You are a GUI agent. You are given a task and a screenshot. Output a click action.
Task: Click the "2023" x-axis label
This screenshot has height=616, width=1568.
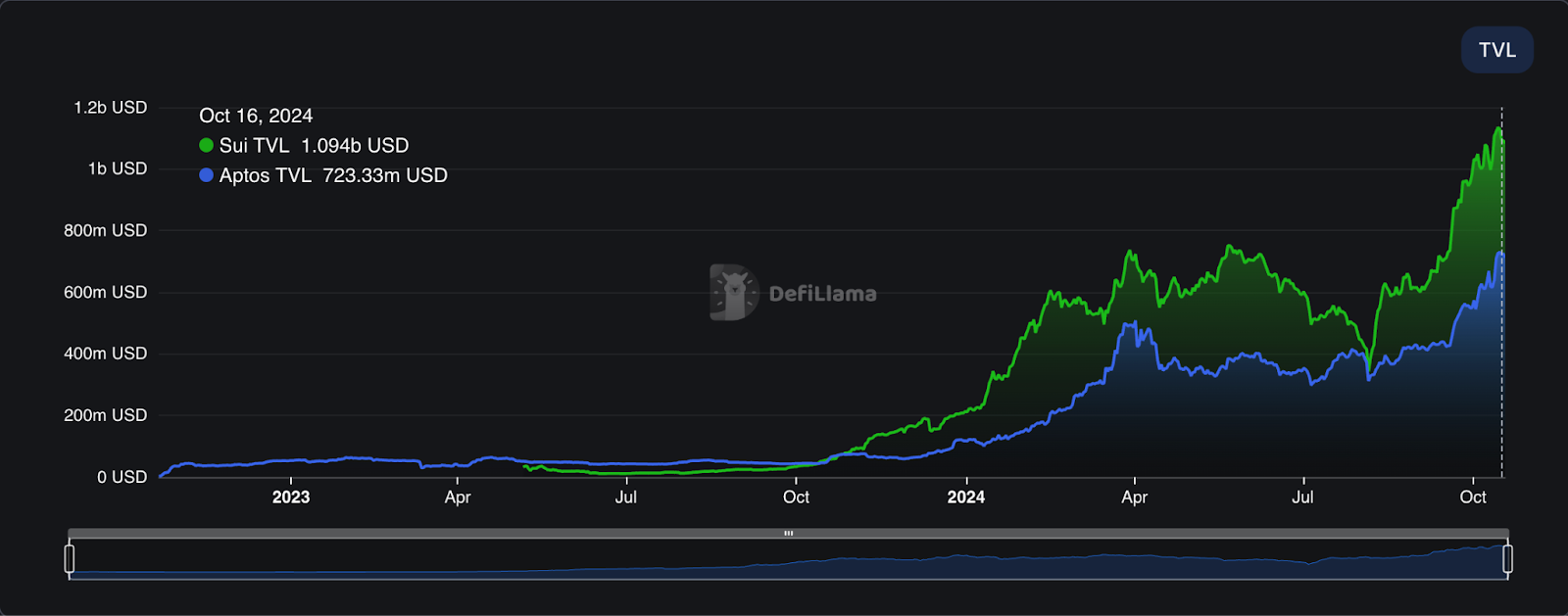pos(291,498)
